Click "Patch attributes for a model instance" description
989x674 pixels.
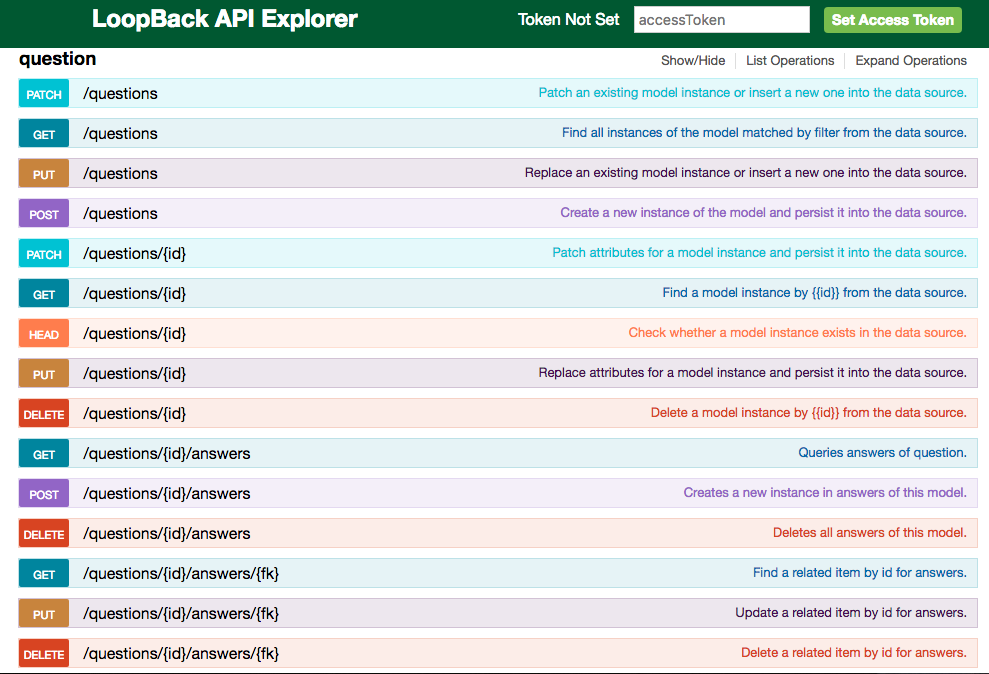759,253
